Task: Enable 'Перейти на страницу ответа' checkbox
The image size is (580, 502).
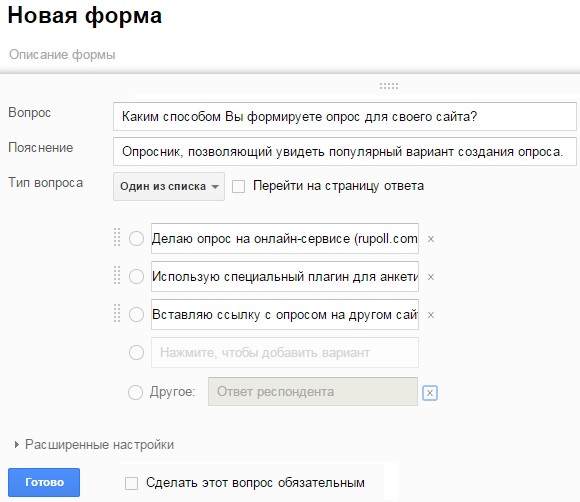Action: [238, 186]
